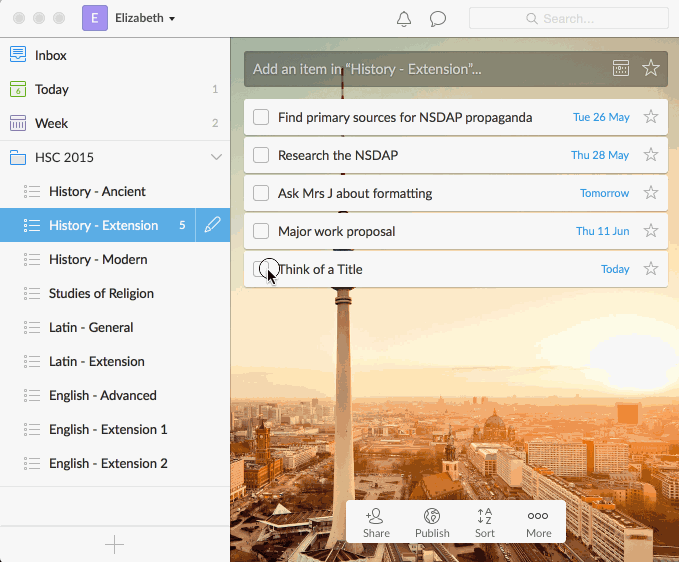Select the Today smart list
The width and height of the screenshot is (679, 562).
[52, 90]
